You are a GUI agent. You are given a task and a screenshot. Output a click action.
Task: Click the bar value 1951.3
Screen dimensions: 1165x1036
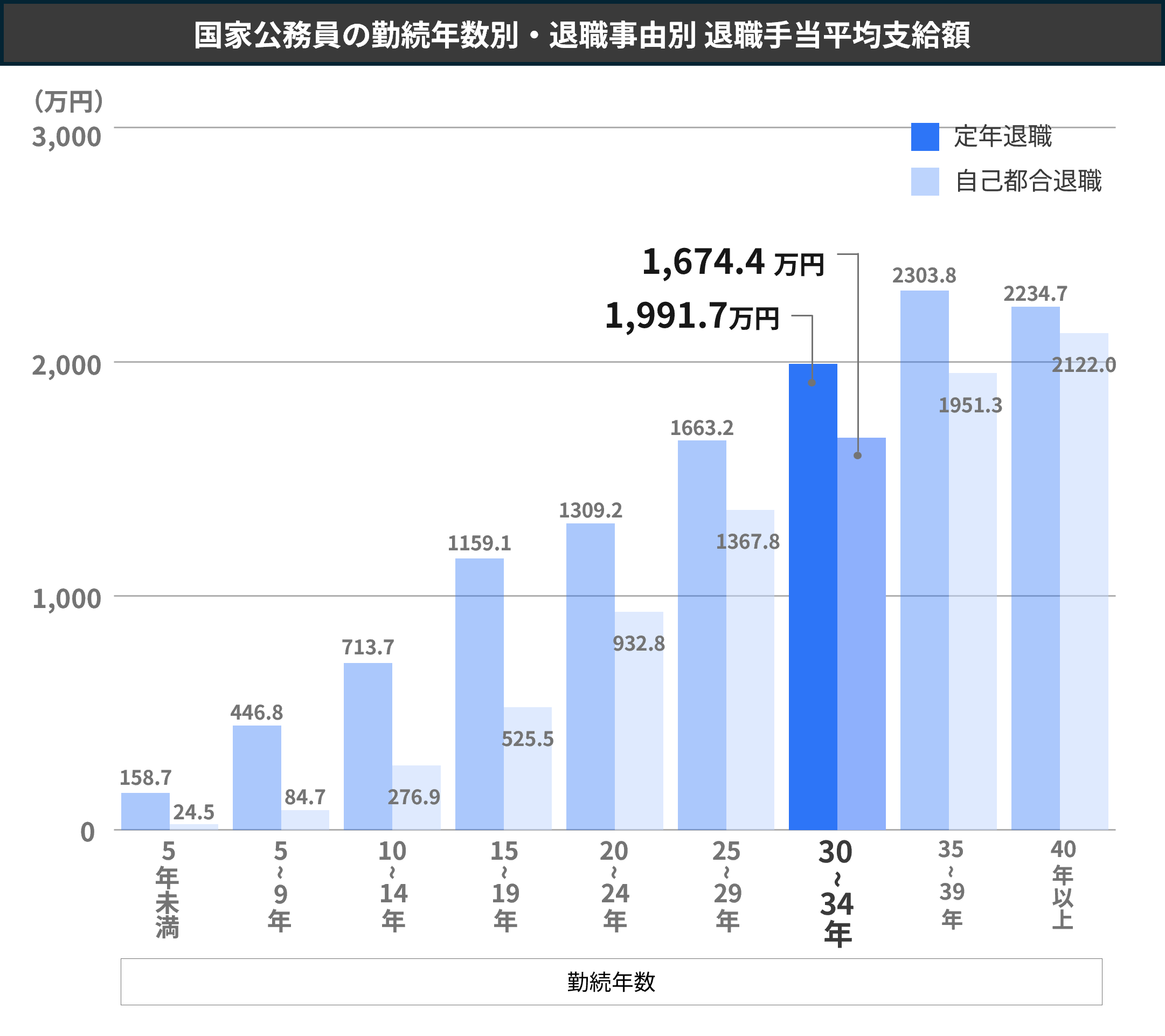click(970, 405)
